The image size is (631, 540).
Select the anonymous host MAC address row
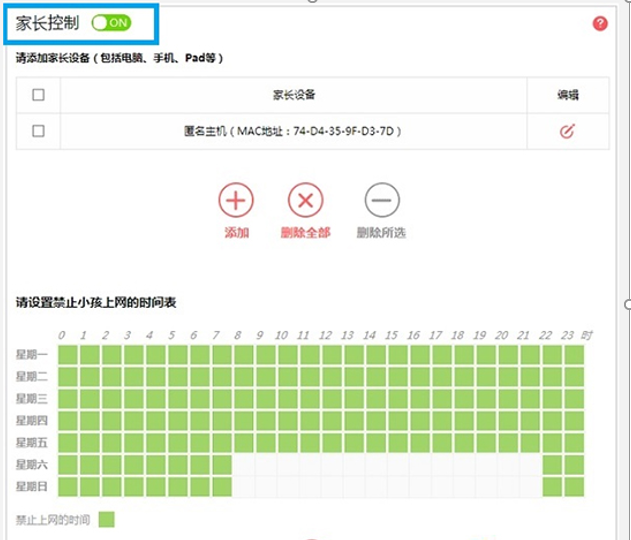tap(293, 131)
